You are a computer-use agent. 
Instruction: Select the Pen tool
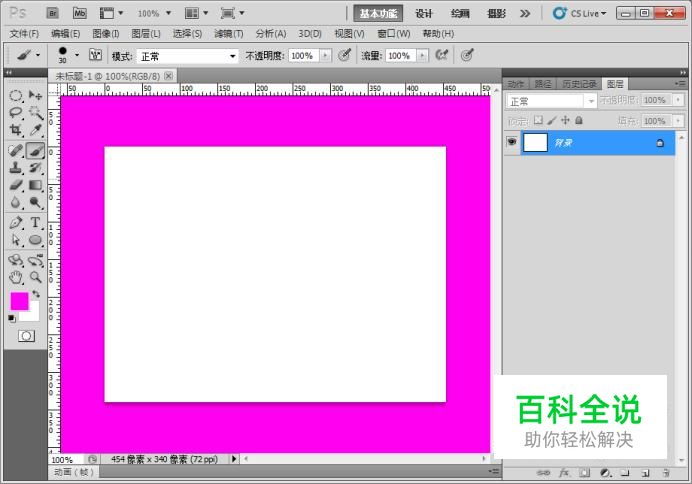click(x=15, y=223)
